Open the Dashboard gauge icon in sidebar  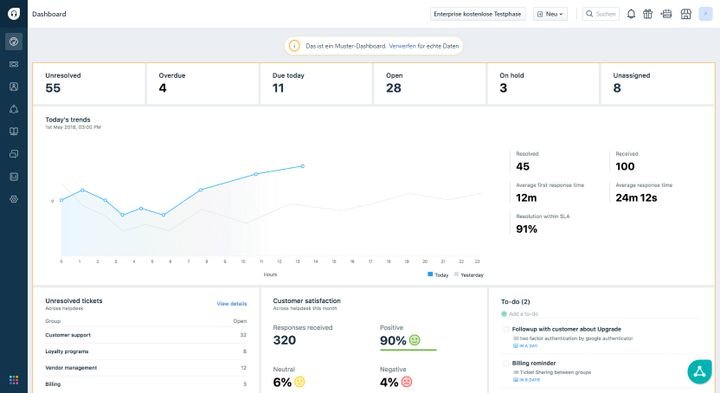[x=14, y=42]
